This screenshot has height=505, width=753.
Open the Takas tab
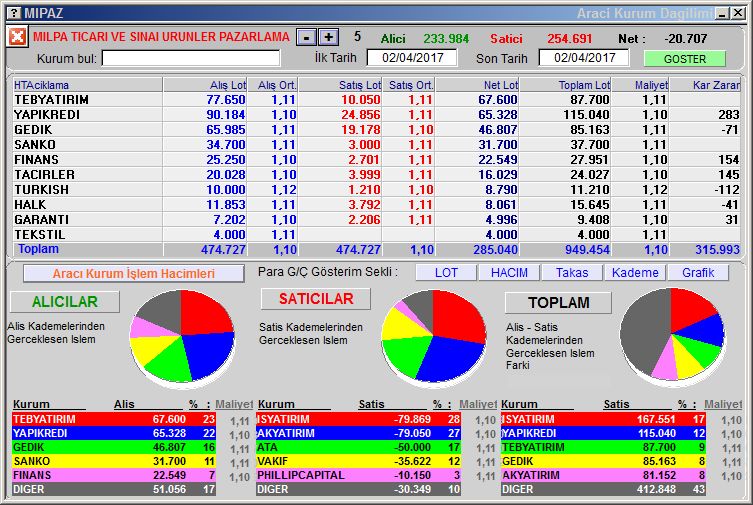[572, 273]
